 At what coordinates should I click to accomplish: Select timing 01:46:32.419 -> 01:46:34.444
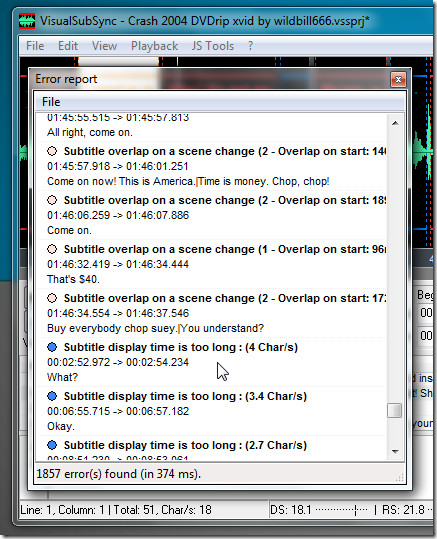[118, 264]
